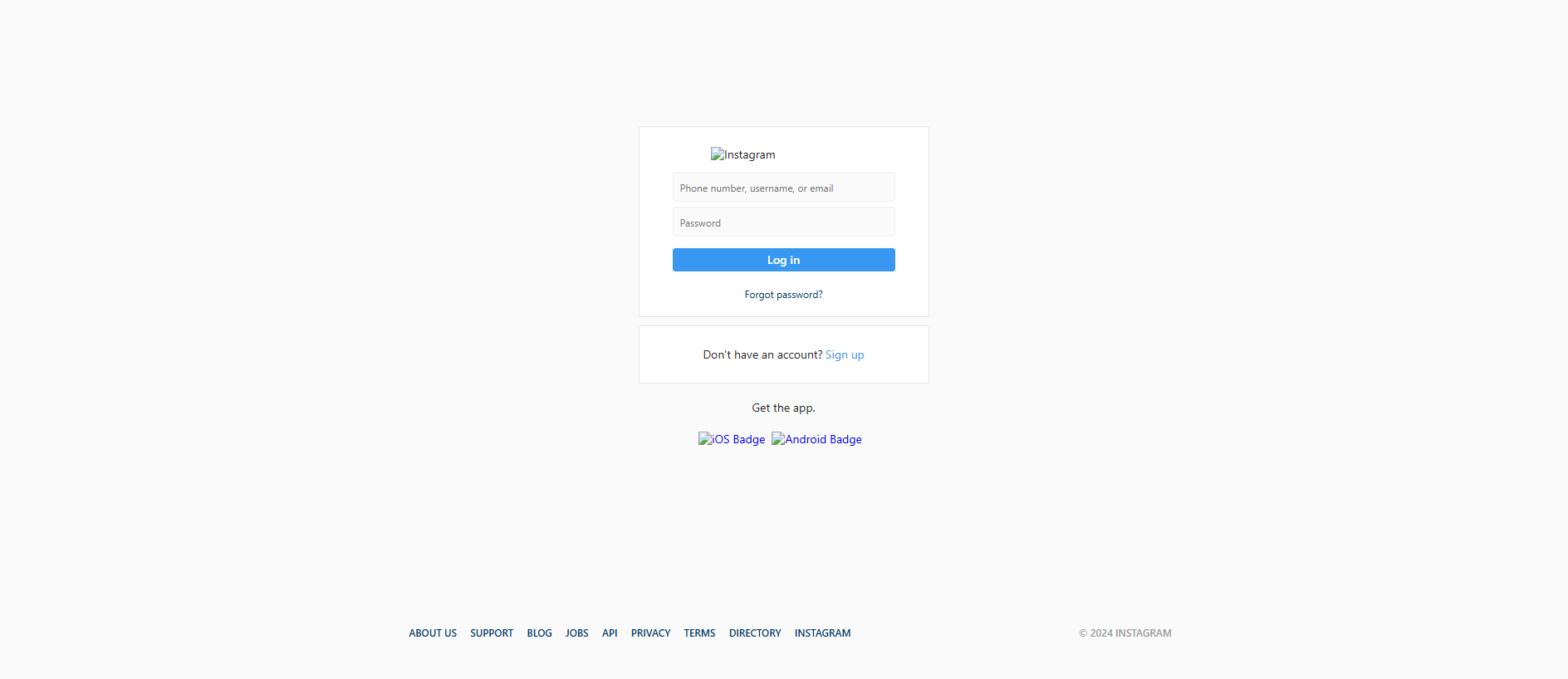Click the 'Get the app.' text
The height and width of the screenshot is (679, 1568).
point(784,408)
